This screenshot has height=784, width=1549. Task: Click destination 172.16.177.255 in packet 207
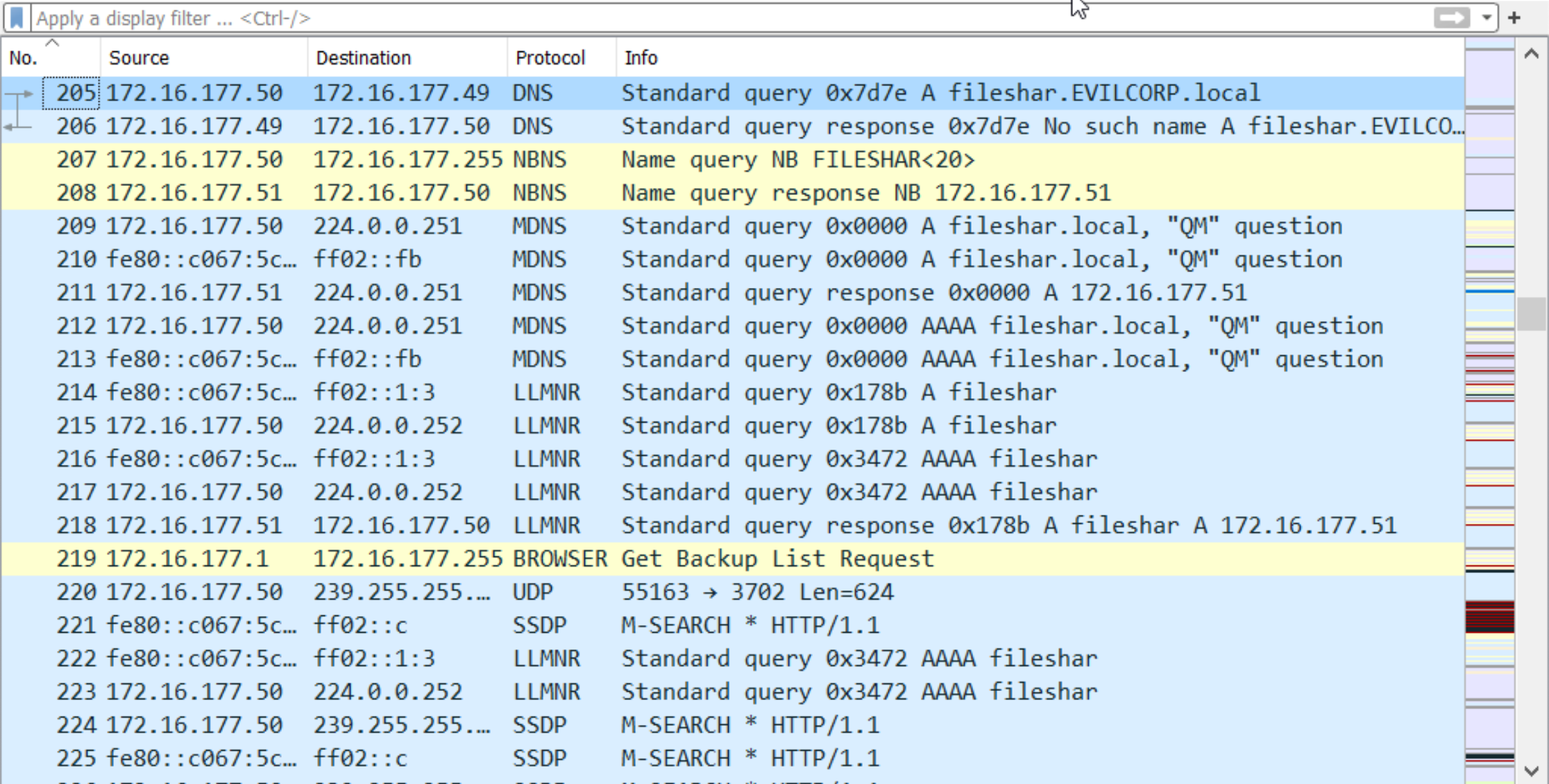pyautogui.click(x=407, y=160)
